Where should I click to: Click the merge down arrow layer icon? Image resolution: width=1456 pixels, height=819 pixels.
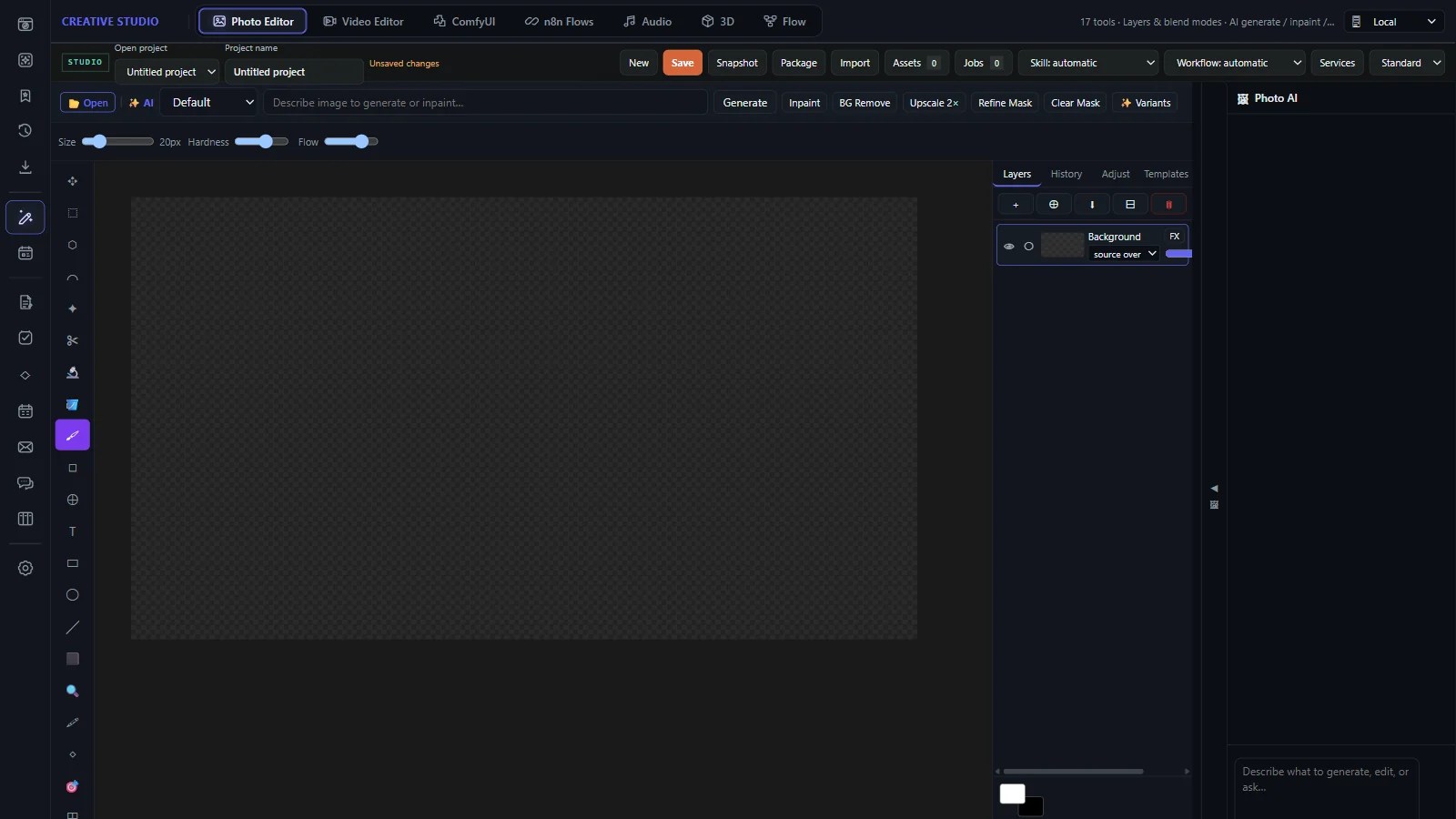coord(1092,205)
